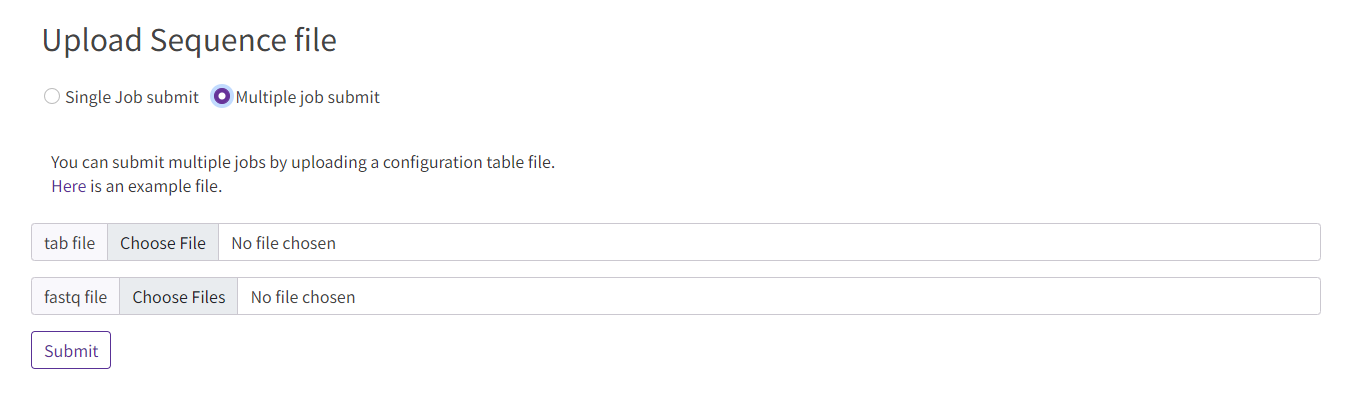
Task: Select the Multiple job submit radio button
Action: (x=222, y=97)
